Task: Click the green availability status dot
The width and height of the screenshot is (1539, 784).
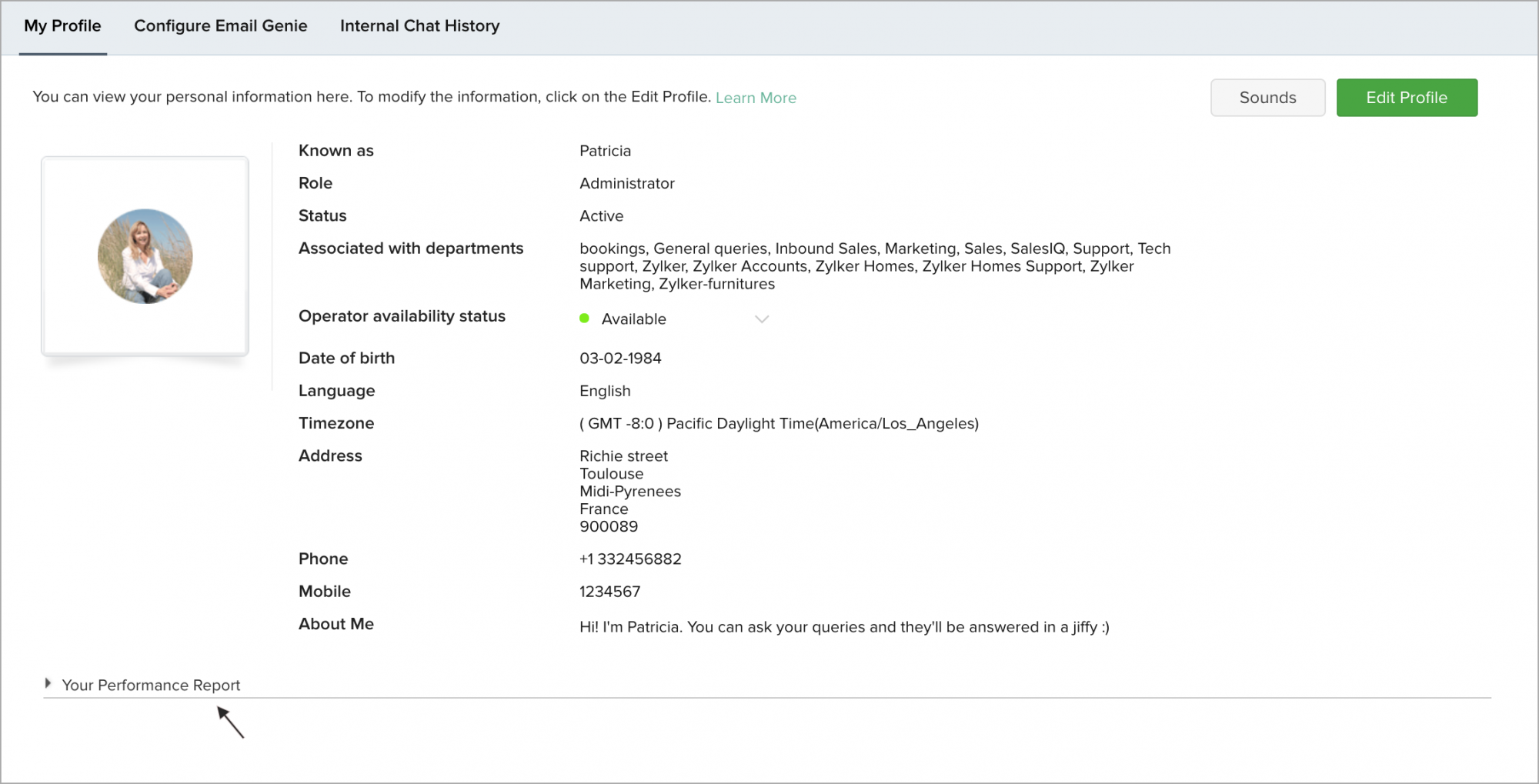Action: (x=584, y=319)
